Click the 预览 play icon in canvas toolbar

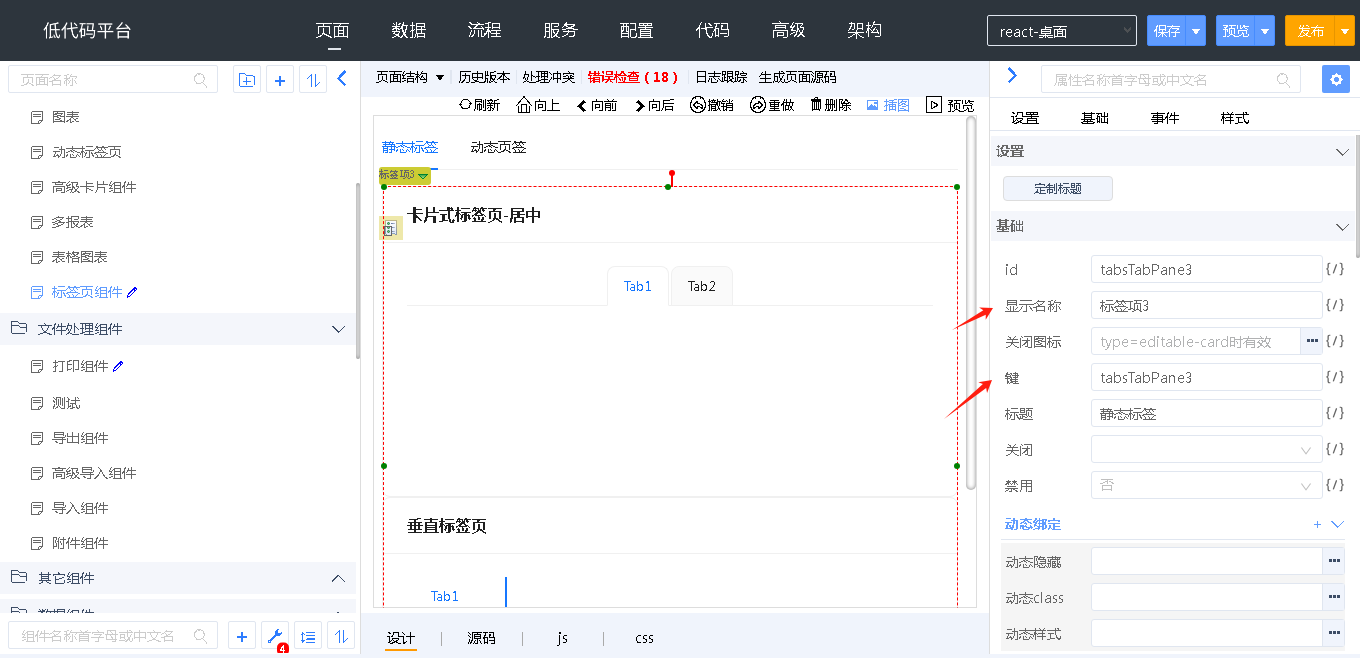coord(934,105)
